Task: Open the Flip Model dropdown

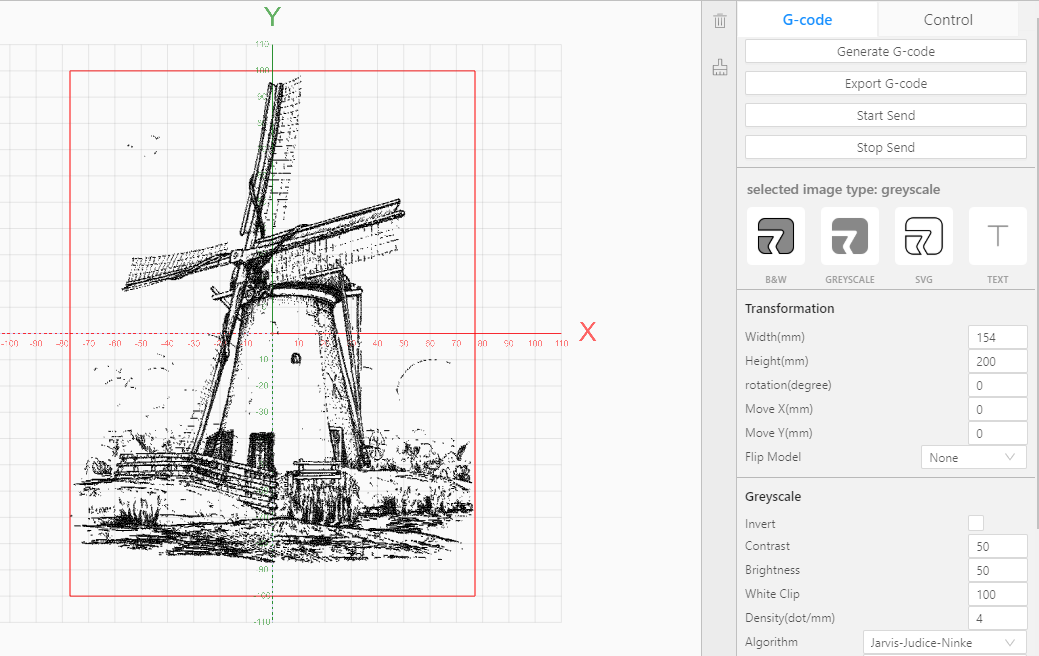Action: point(973,457)
